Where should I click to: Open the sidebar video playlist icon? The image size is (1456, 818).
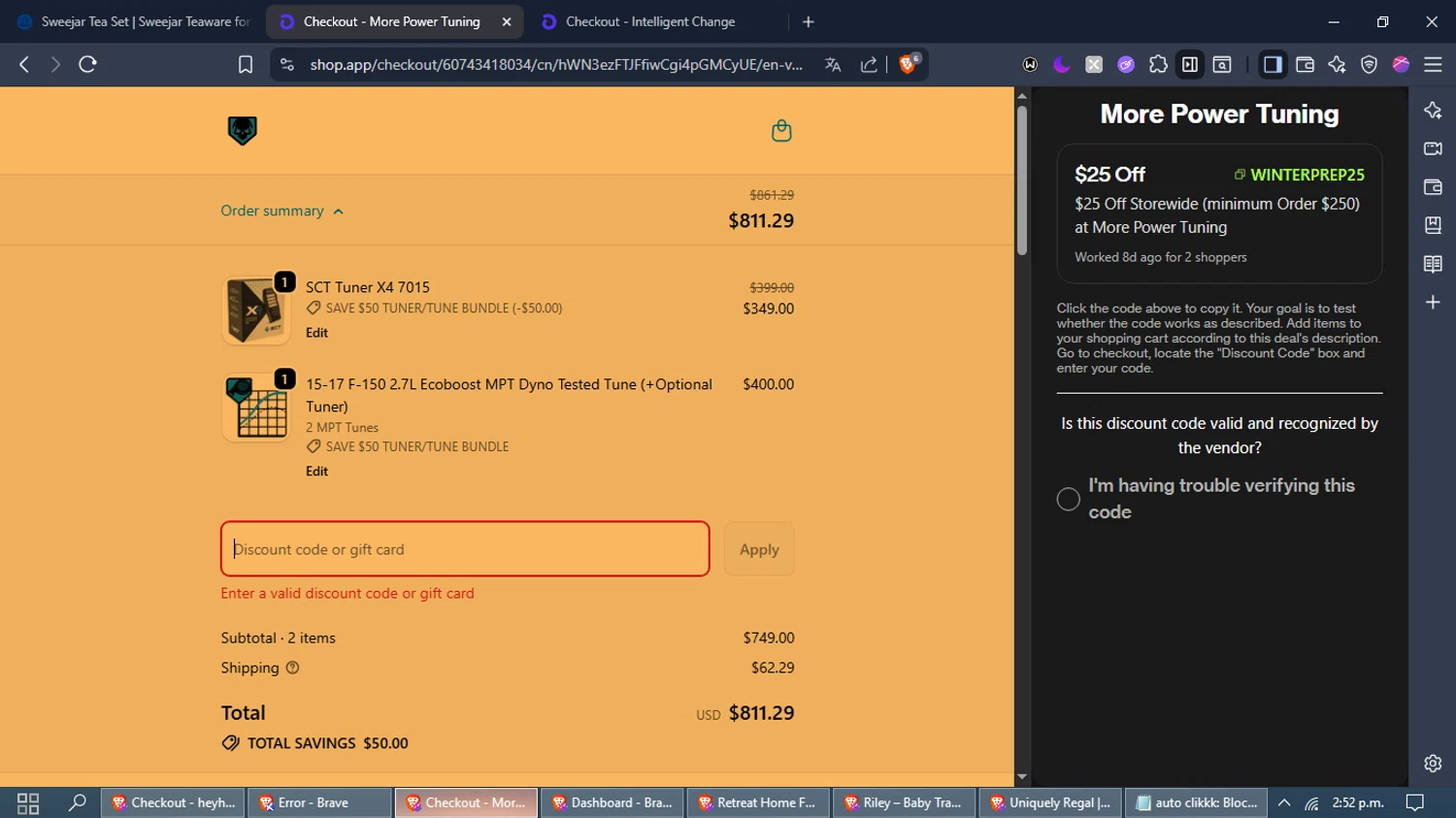[x=1433, y=148]
